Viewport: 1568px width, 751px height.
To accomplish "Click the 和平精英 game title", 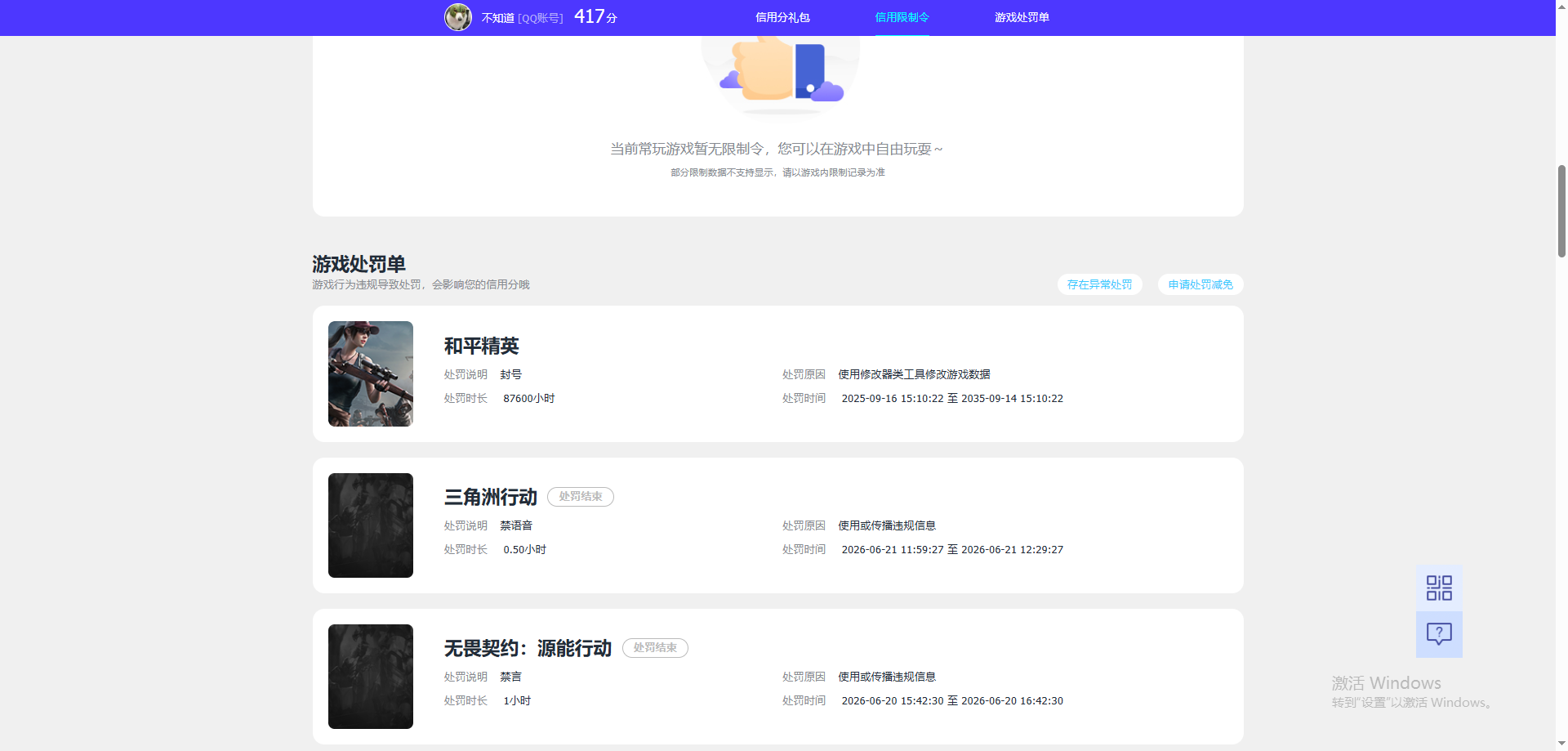I will coord(482,346).
